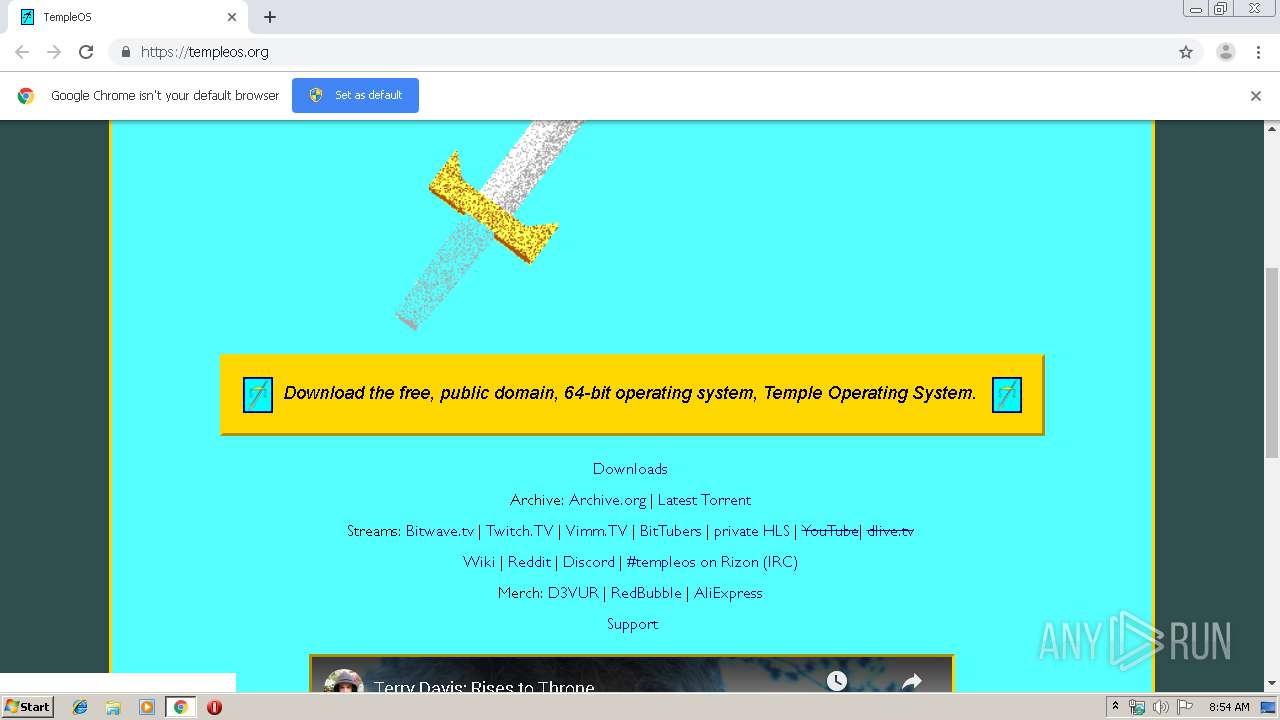Launch Internet Explorer from taskbar
This screenshot has height=720, width=1280.
click(x=80, y=707)
